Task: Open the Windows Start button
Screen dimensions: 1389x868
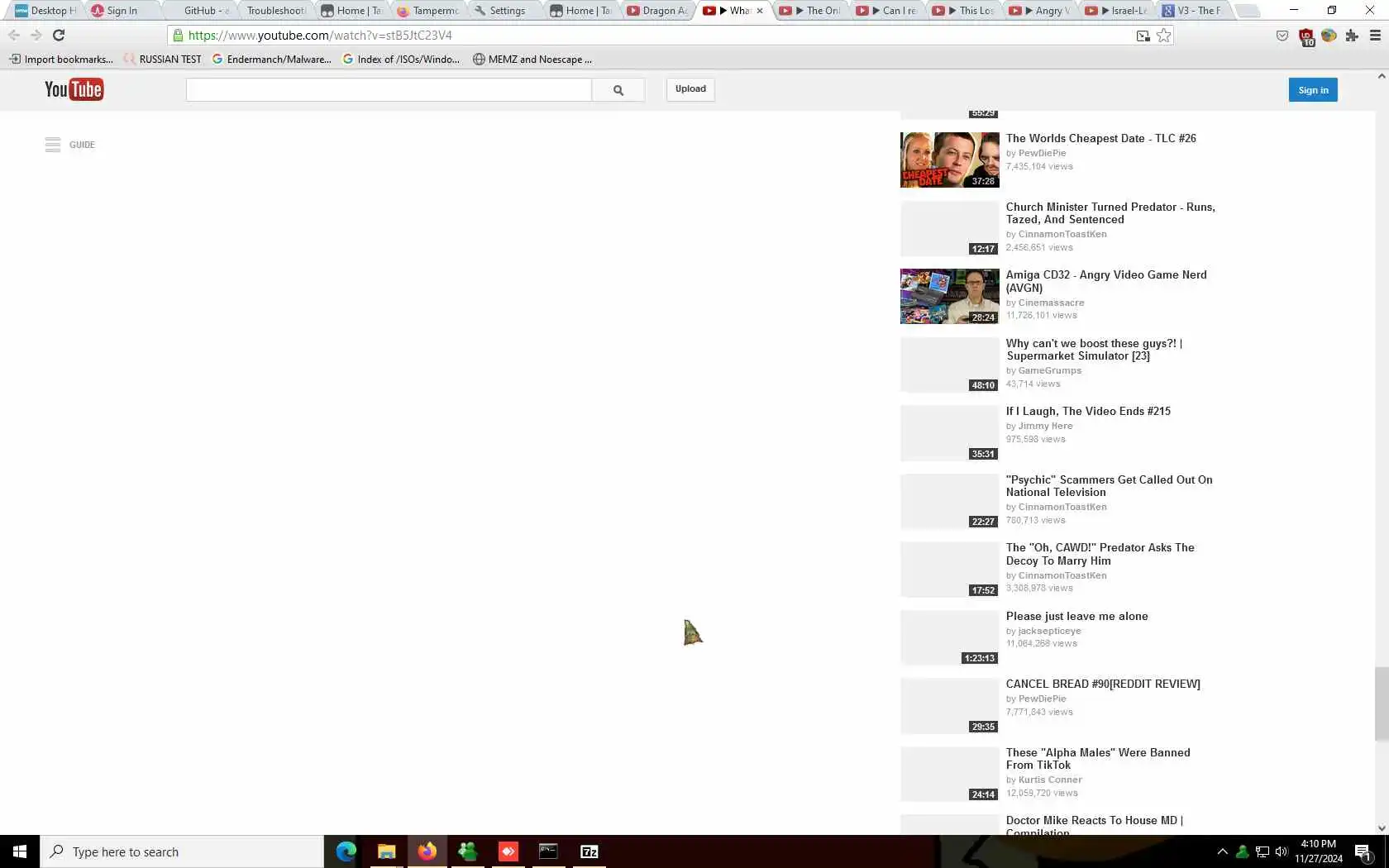Action: pyautogui.click(x=20, y=851)
